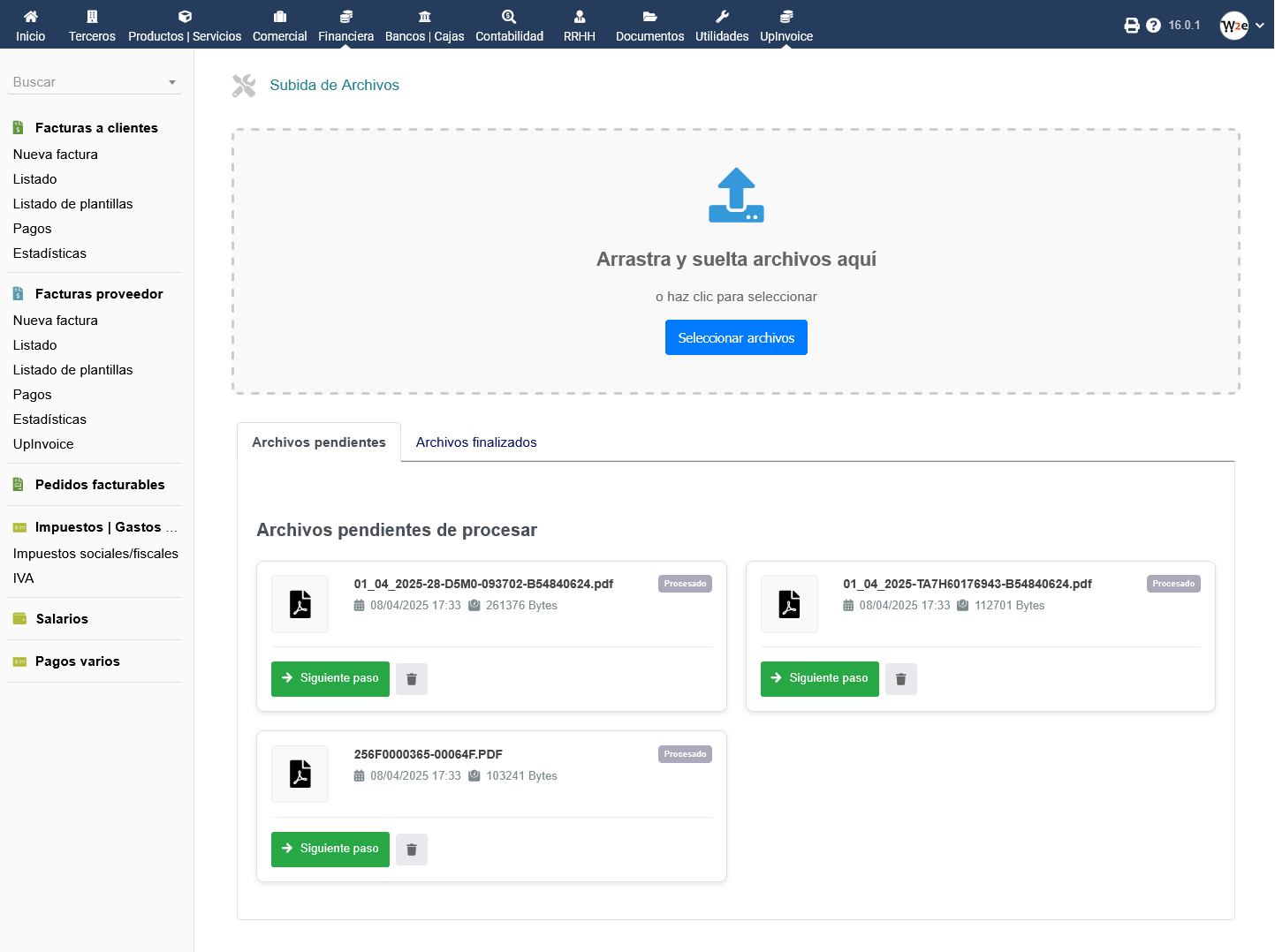Click PDF icon of 01_04_2025-28-D5M0-093702 file

click(300, 604)
